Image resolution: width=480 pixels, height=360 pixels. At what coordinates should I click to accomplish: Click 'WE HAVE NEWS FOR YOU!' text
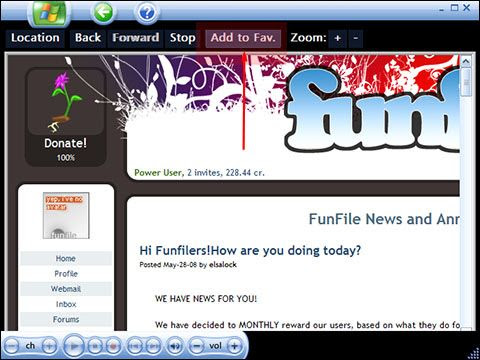pos(206,299)
